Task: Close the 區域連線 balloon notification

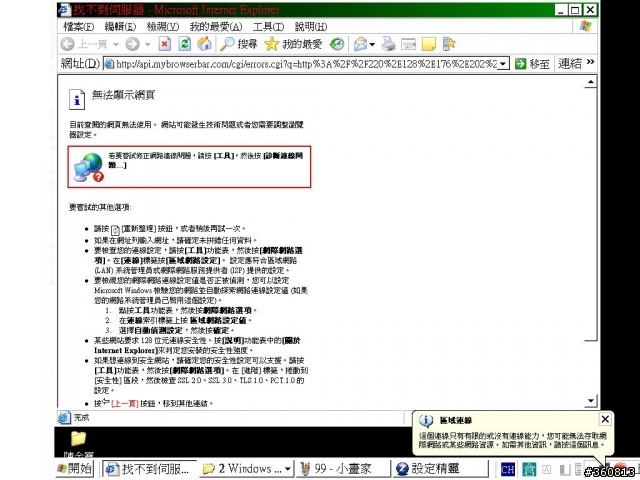Action: tap(605, 419)
